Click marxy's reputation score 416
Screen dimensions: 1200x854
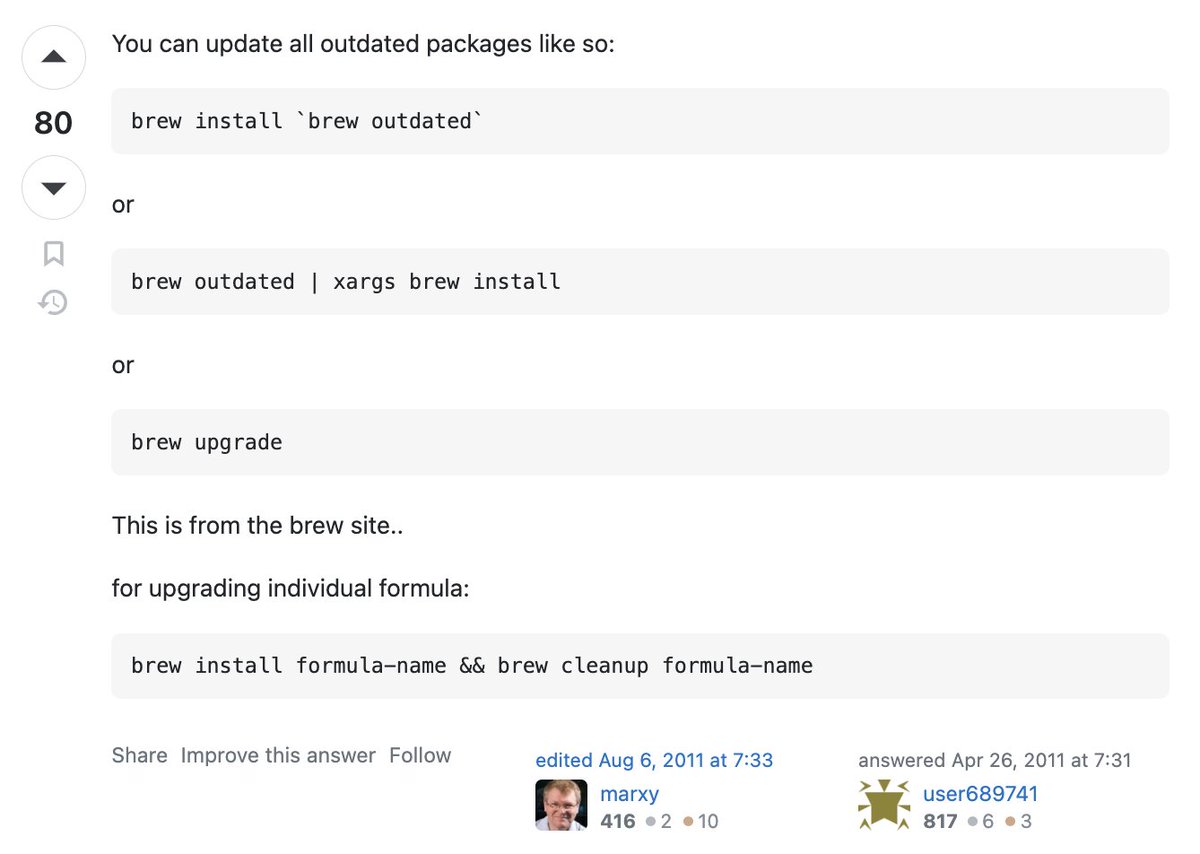coord(618,822)
